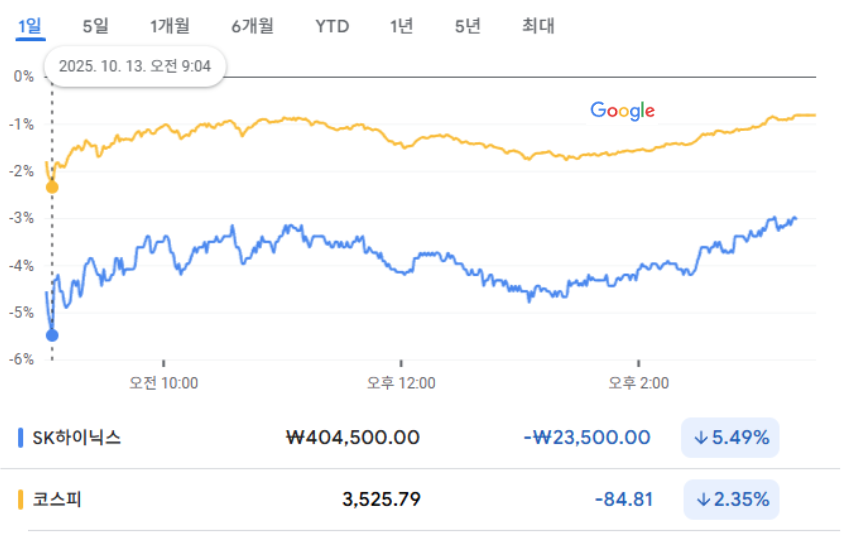Click the 코스피 2.35% down badge
The image size is (848, 539).
point(730,499)
